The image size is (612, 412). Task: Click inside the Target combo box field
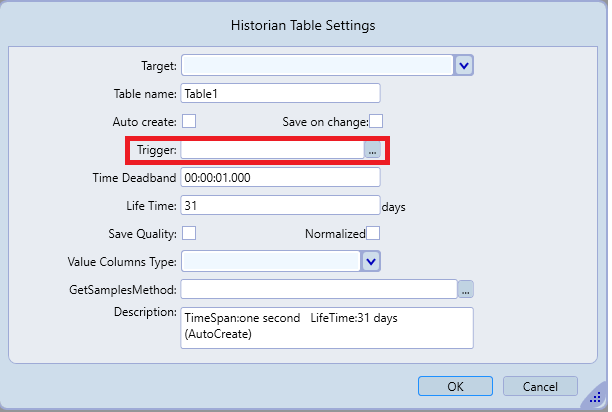(x=317, y=65)
